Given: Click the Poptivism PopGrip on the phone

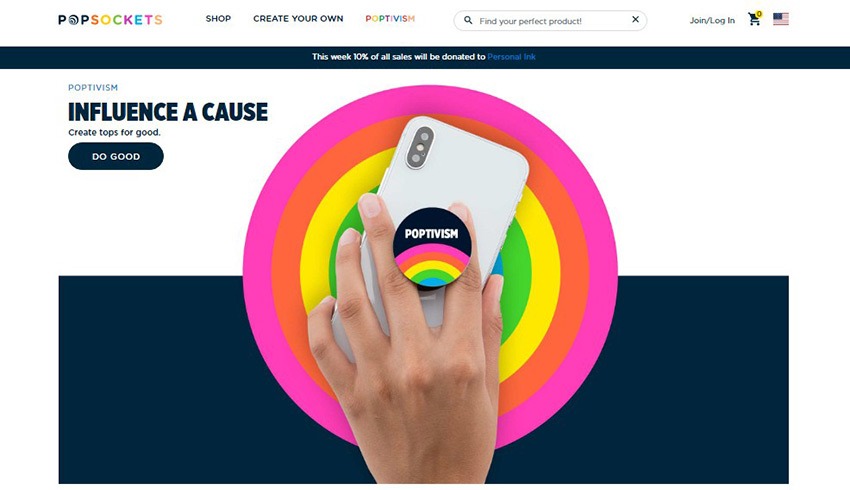Looking at the screenshot, I should (432, 247).
